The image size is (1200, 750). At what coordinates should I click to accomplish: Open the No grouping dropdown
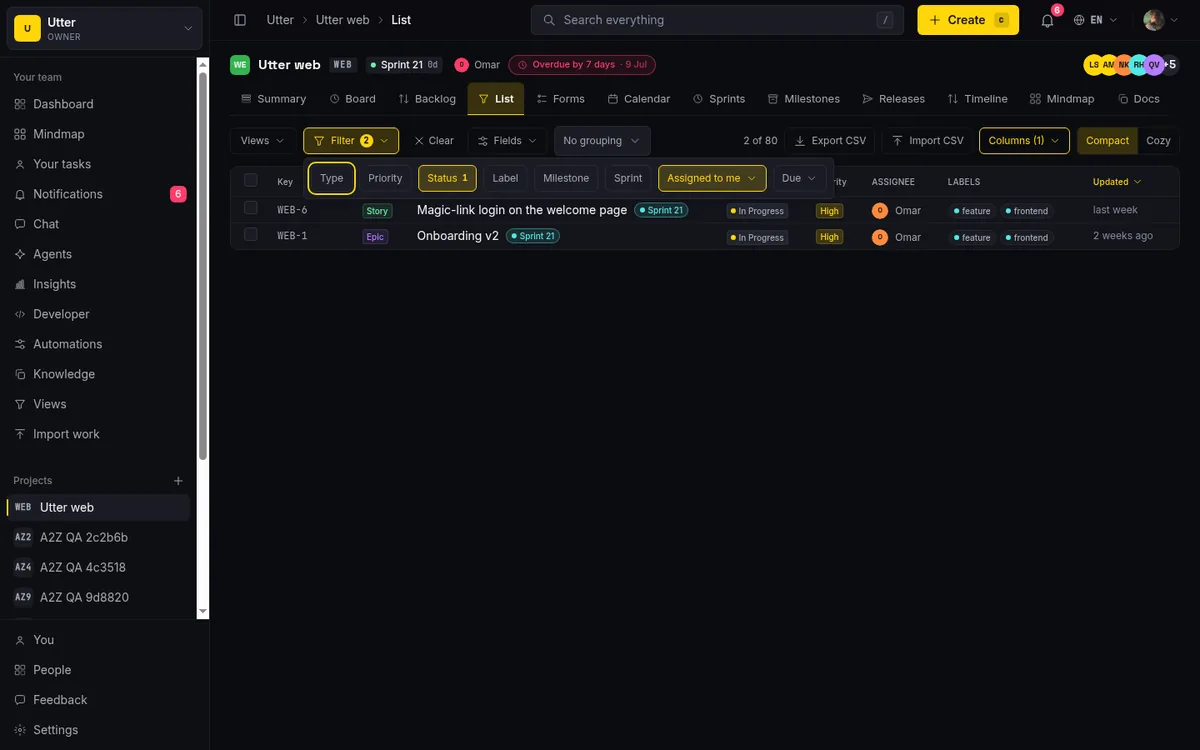[x=602, y=141]
